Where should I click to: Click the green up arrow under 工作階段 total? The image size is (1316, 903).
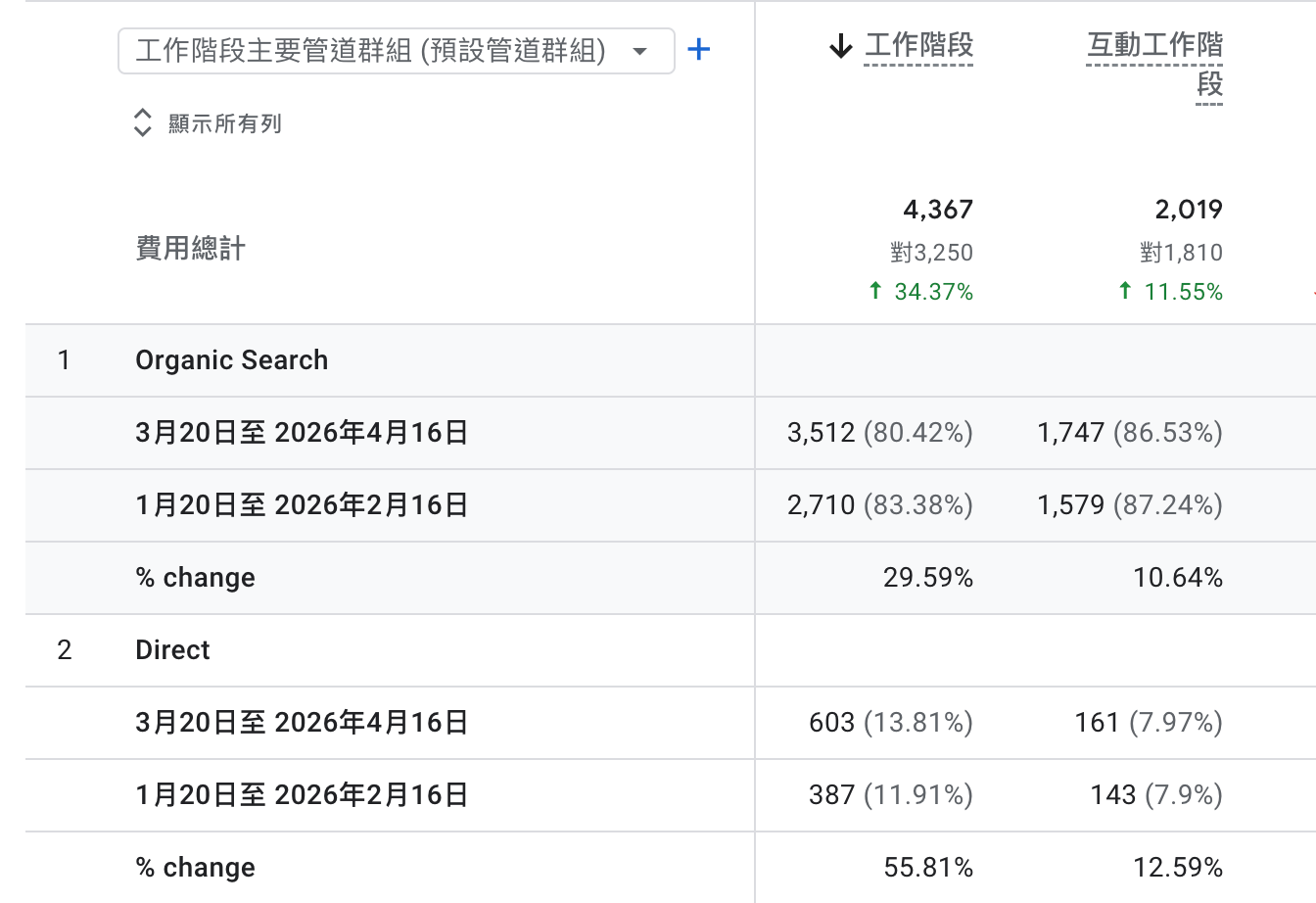(x=879, y=291)
